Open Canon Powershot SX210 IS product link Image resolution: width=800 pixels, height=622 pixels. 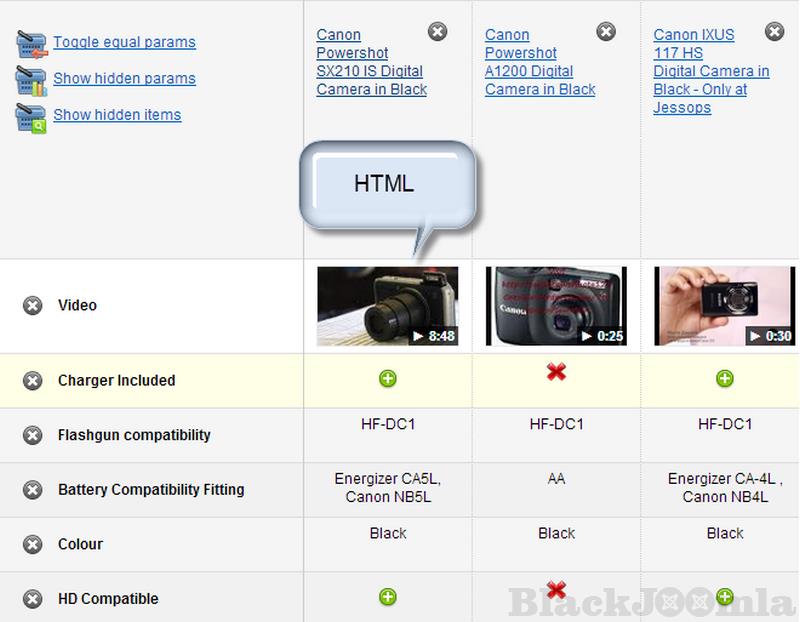[x=370, y=62]
